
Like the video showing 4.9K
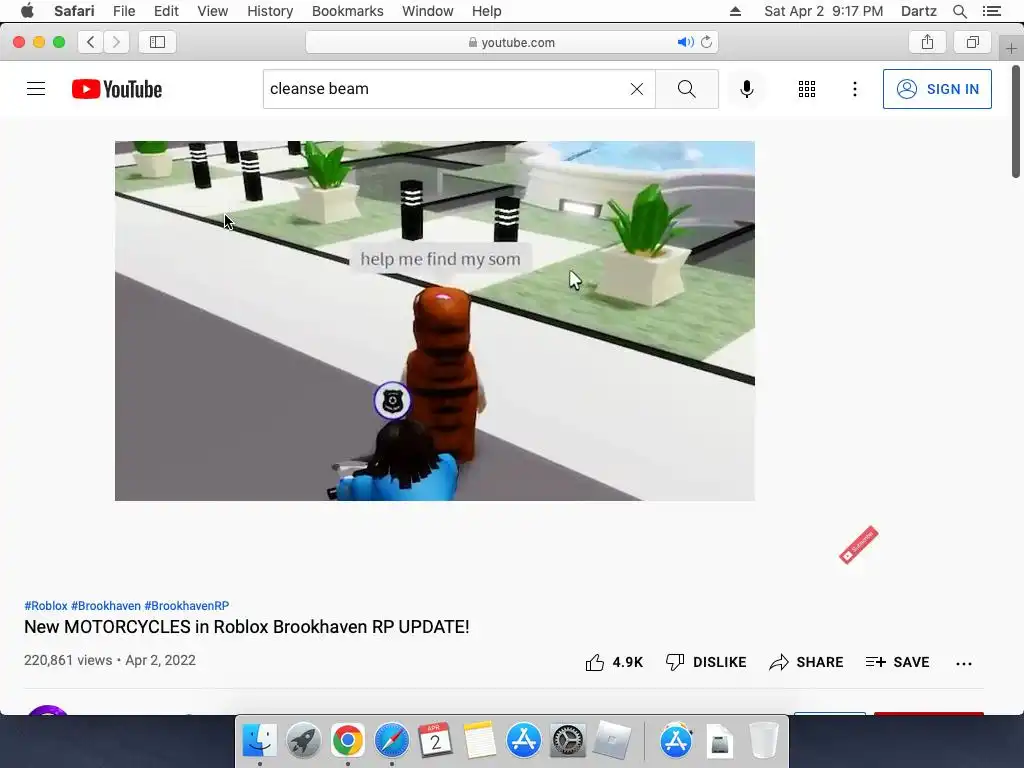(x=614, y=662)
